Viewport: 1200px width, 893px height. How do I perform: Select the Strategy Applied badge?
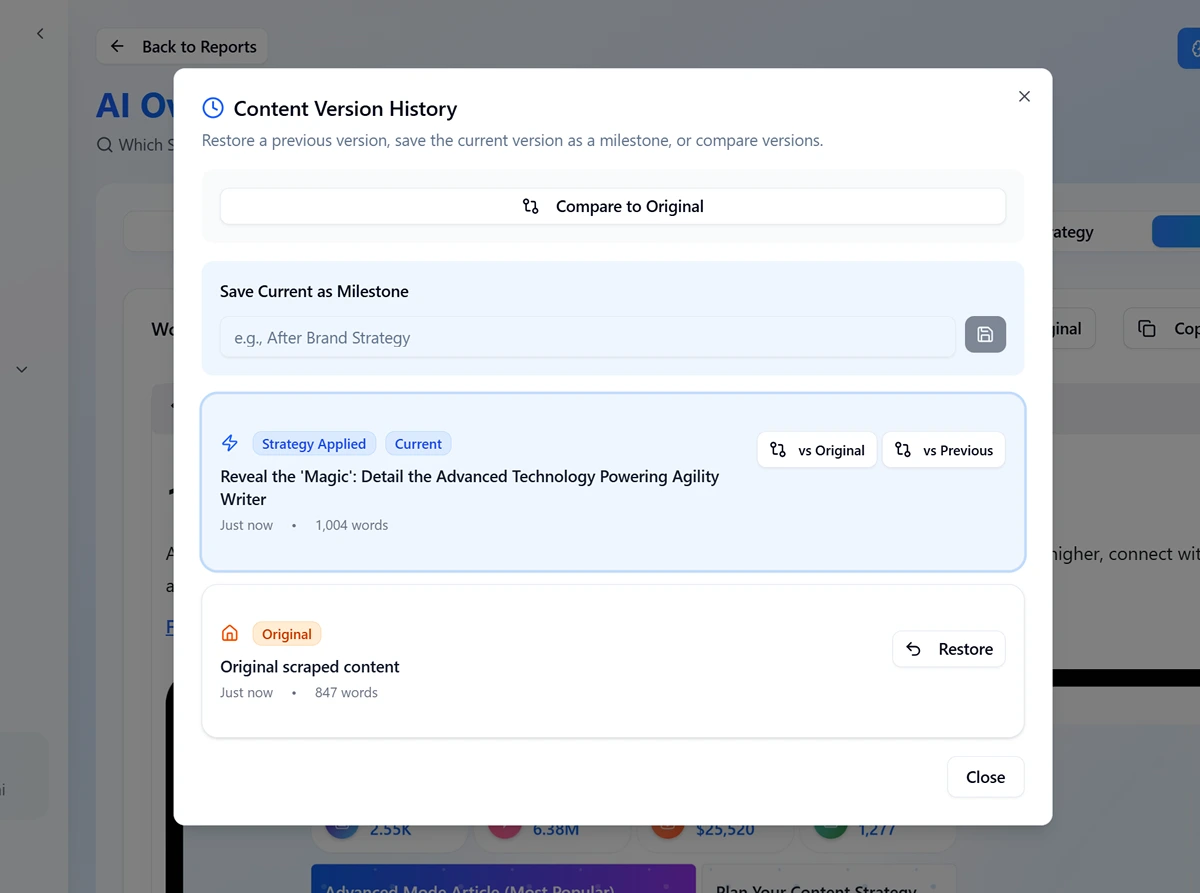coord(314,443)
